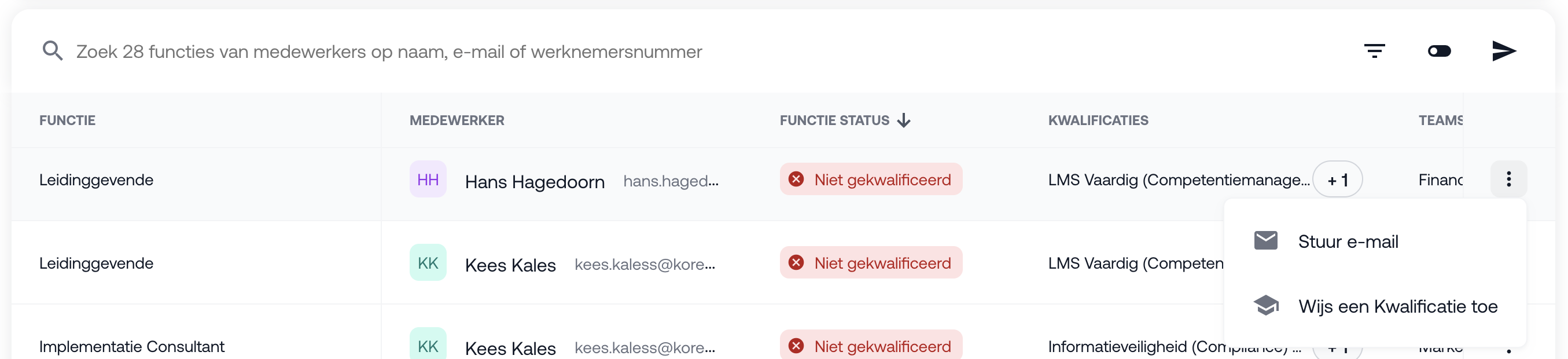Open the filter options icon
This screenshot has width=1568, height=359.
1374,51
